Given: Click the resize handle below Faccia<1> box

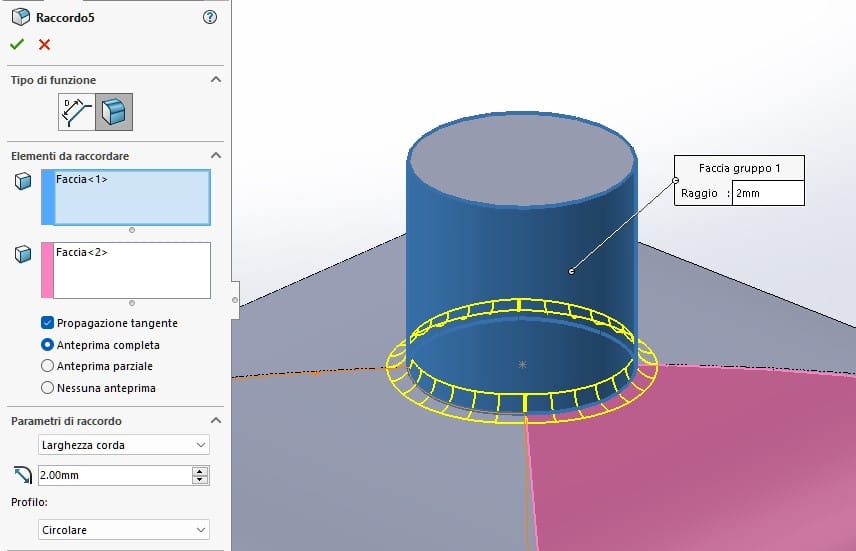Looking at the screenshot, I should 132,230.
